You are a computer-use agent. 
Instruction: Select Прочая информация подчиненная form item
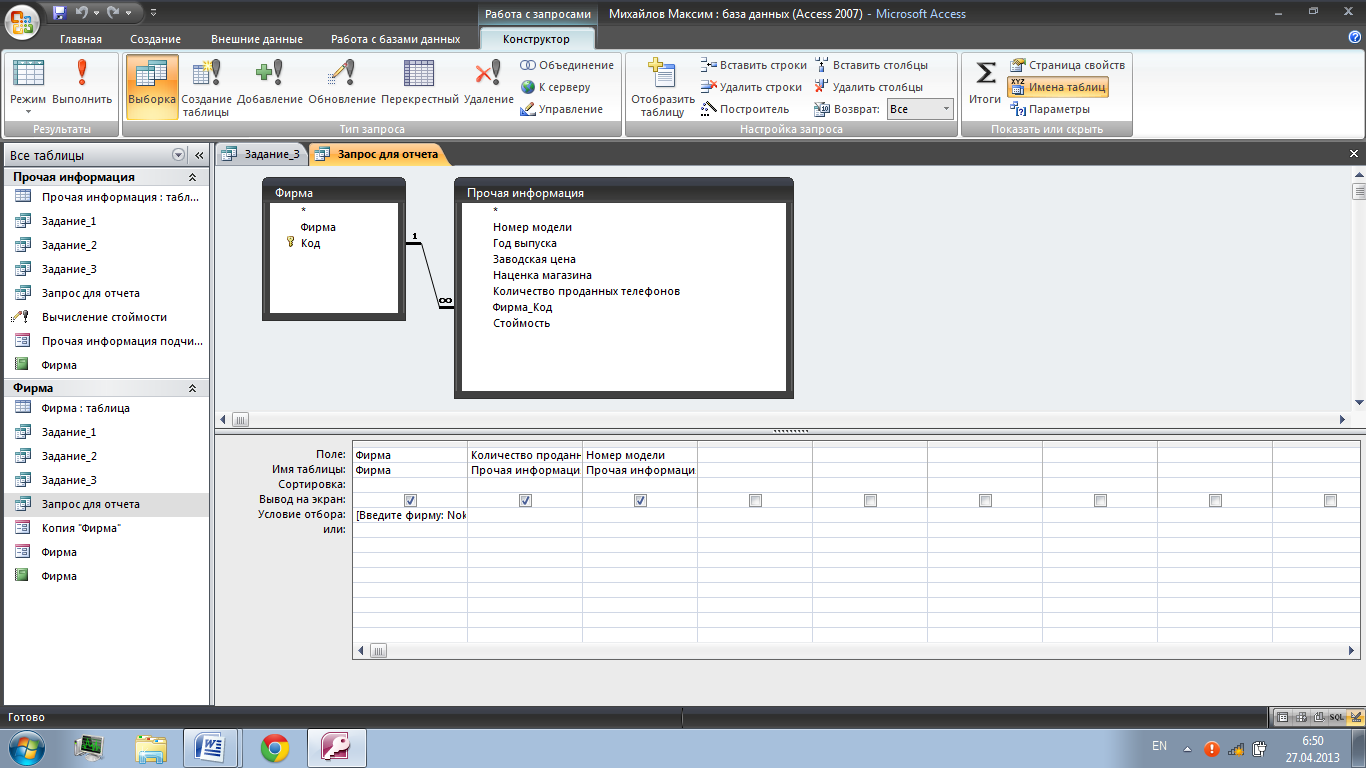105,341
